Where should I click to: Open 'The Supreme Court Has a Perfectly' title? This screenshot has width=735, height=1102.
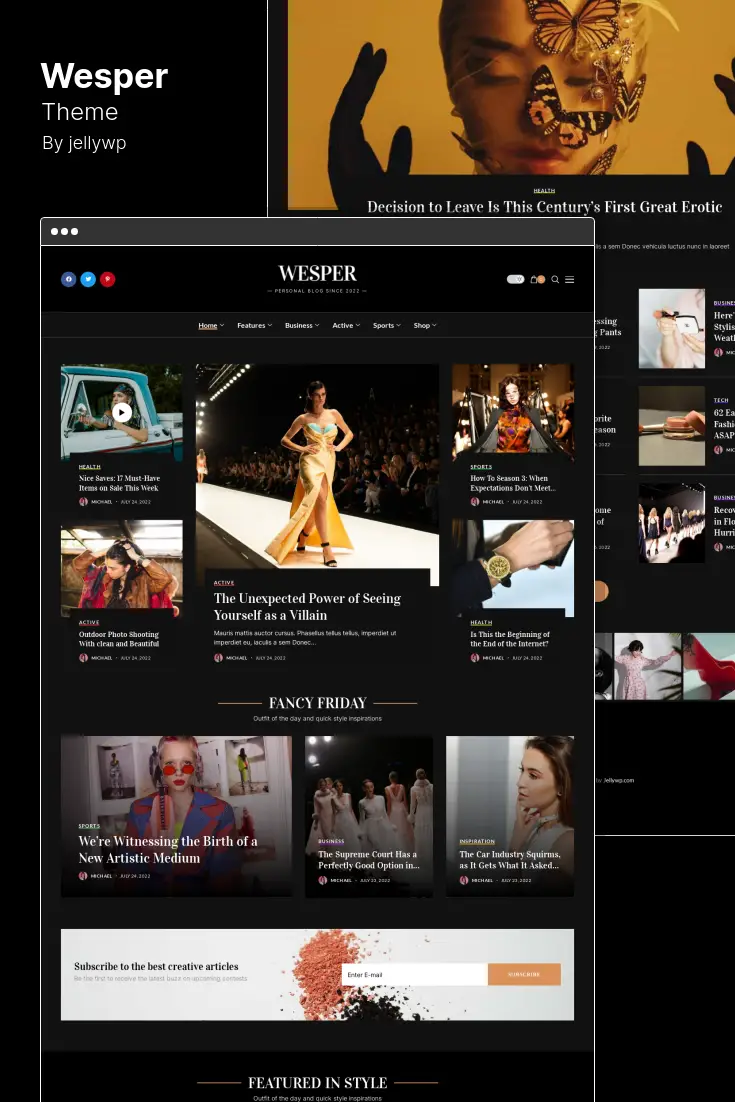(368, 860)
